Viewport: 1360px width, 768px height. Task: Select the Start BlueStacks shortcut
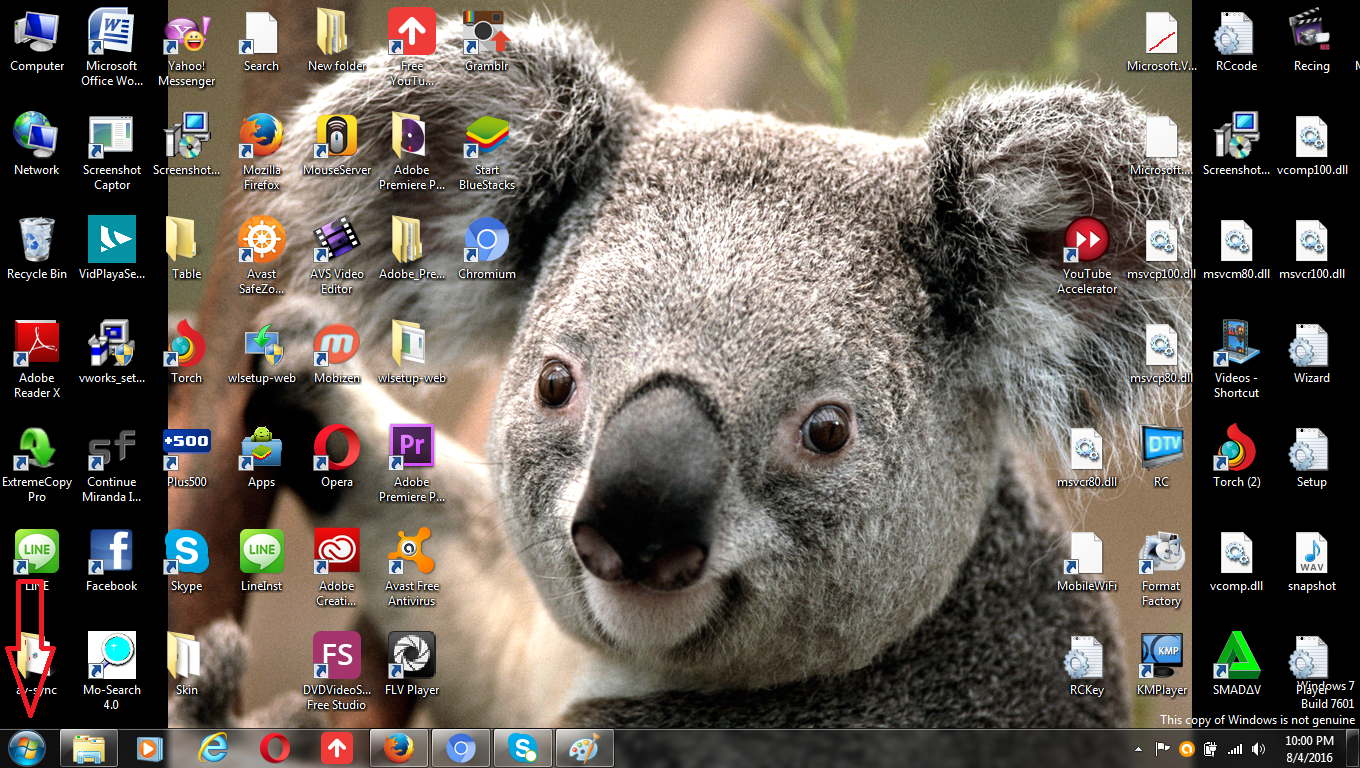tap(487, 152)
